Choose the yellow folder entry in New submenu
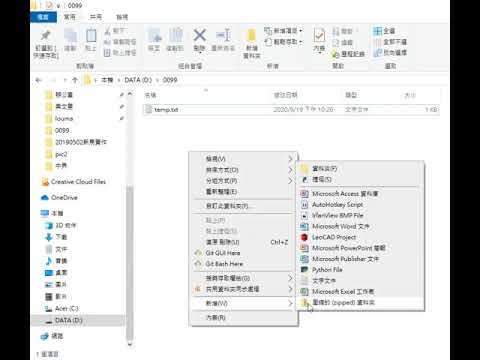 (360, 169)
